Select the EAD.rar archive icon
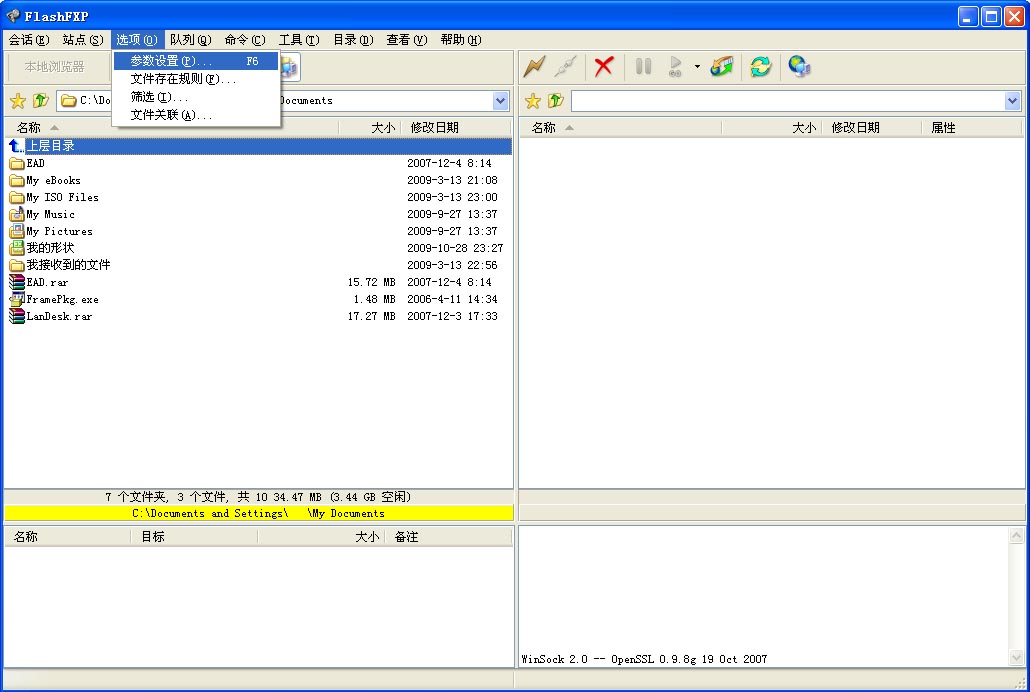 point(16,283)
